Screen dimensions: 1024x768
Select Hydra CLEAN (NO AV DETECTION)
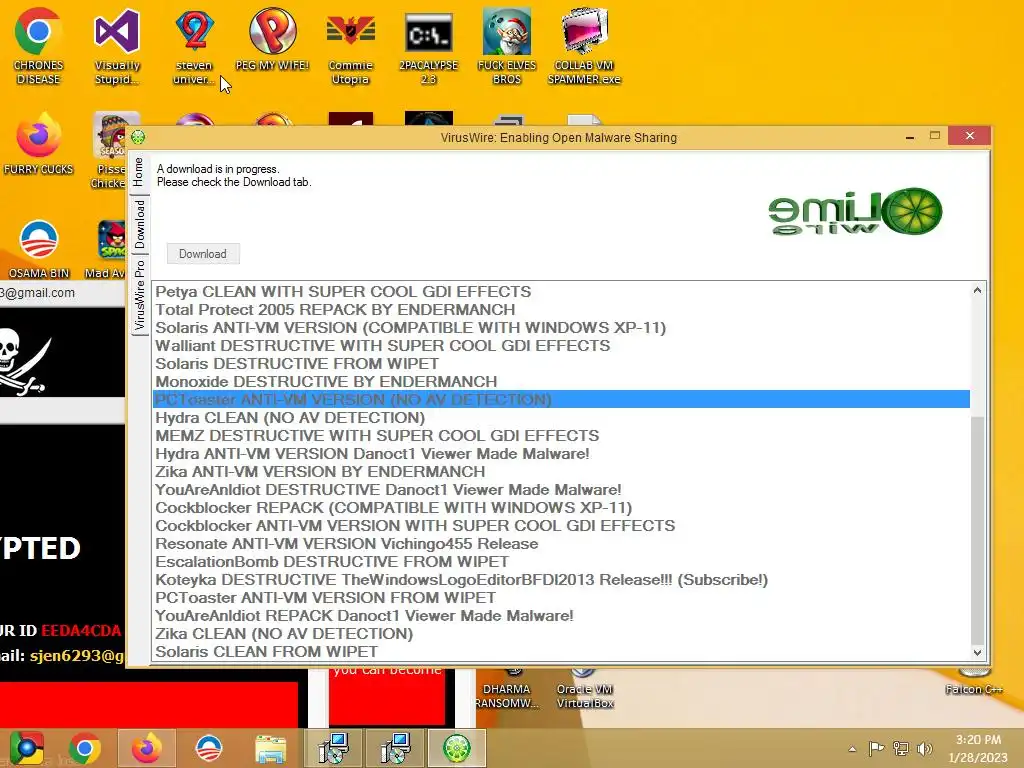(561, 417)
